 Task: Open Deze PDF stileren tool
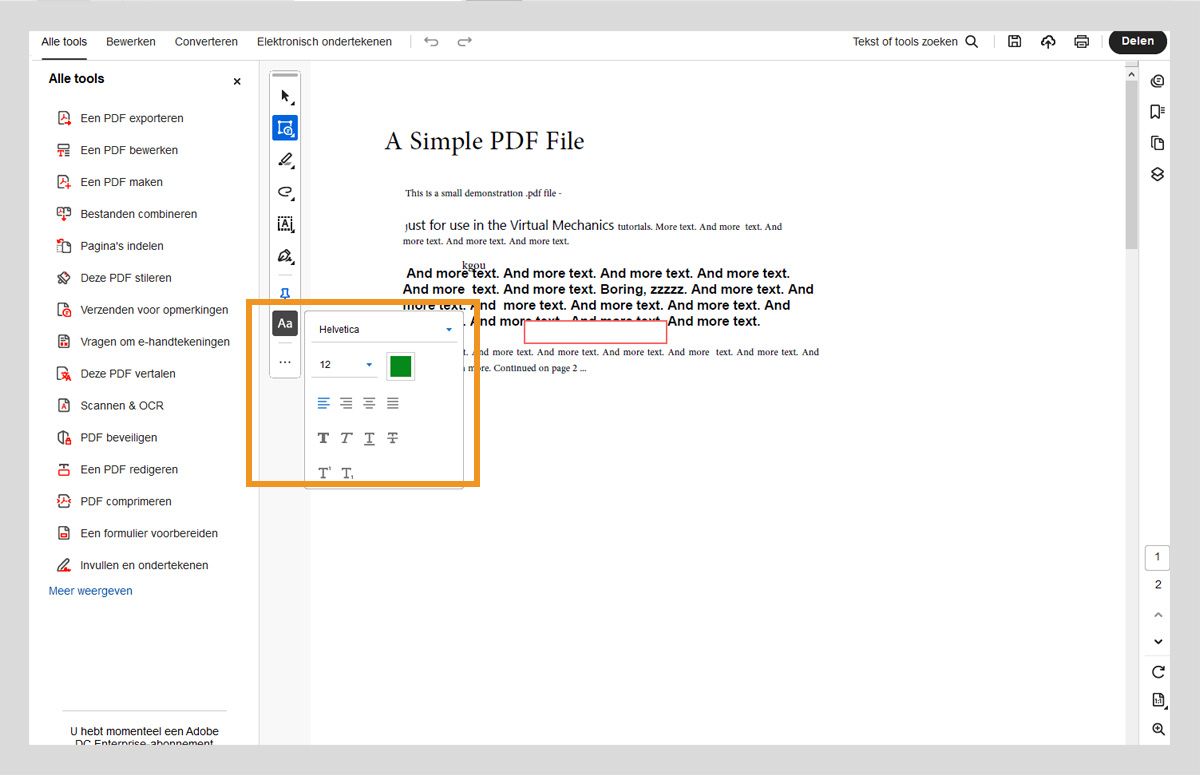pos(126,278)
